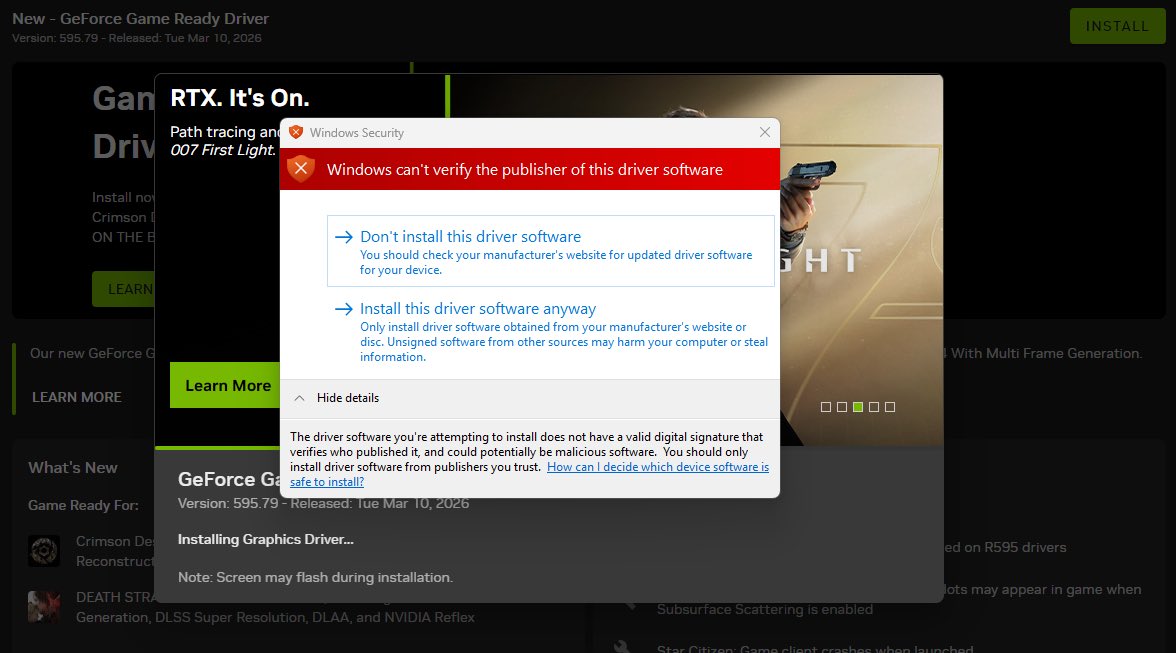Select the first carousel slide indicator
Viewport: 1176px width, 653px height.
(x=826, y=407)
